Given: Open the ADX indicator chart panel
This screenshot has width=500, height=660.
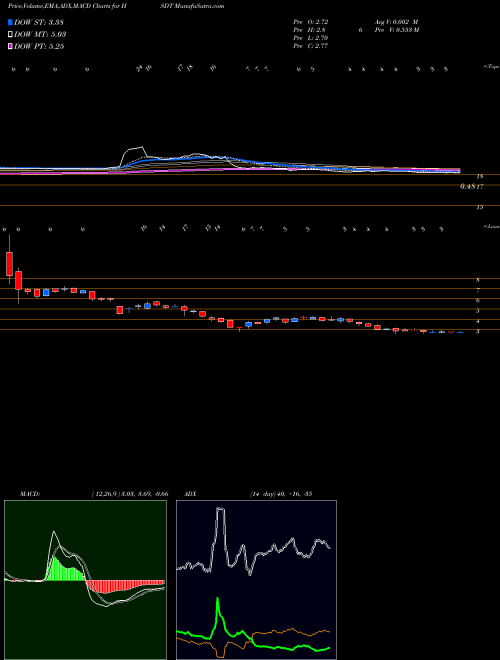Looking at the screenshot, I should click(x=256, y=580).
